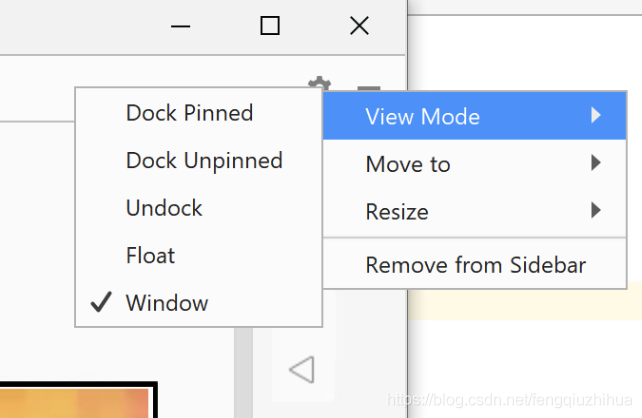The height and width of the screenshot is (418, 642).
Task: Click the submenu arrow next to Move to
Action: click(x=596, y=163)
